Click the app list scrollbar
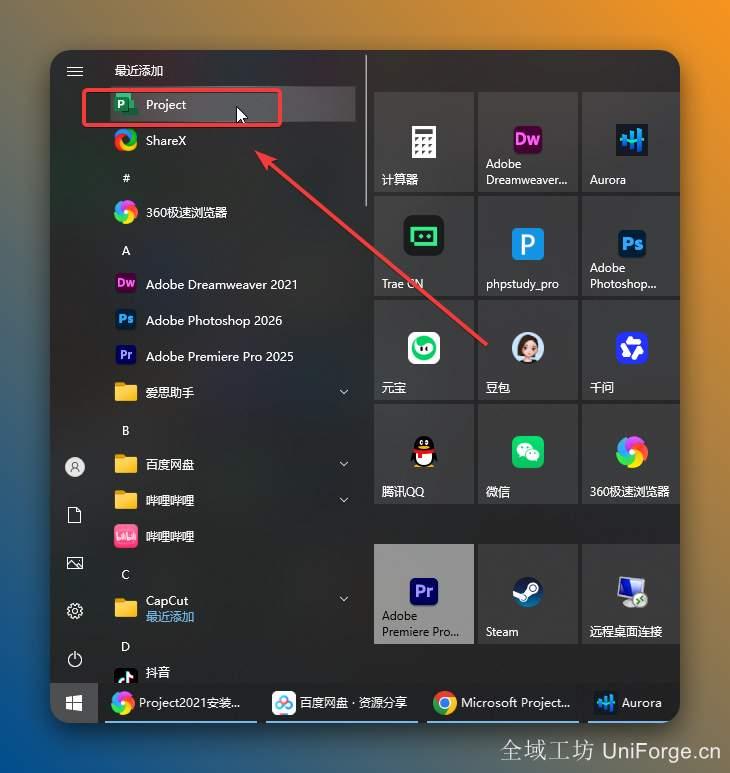 [x=366, y=131]
